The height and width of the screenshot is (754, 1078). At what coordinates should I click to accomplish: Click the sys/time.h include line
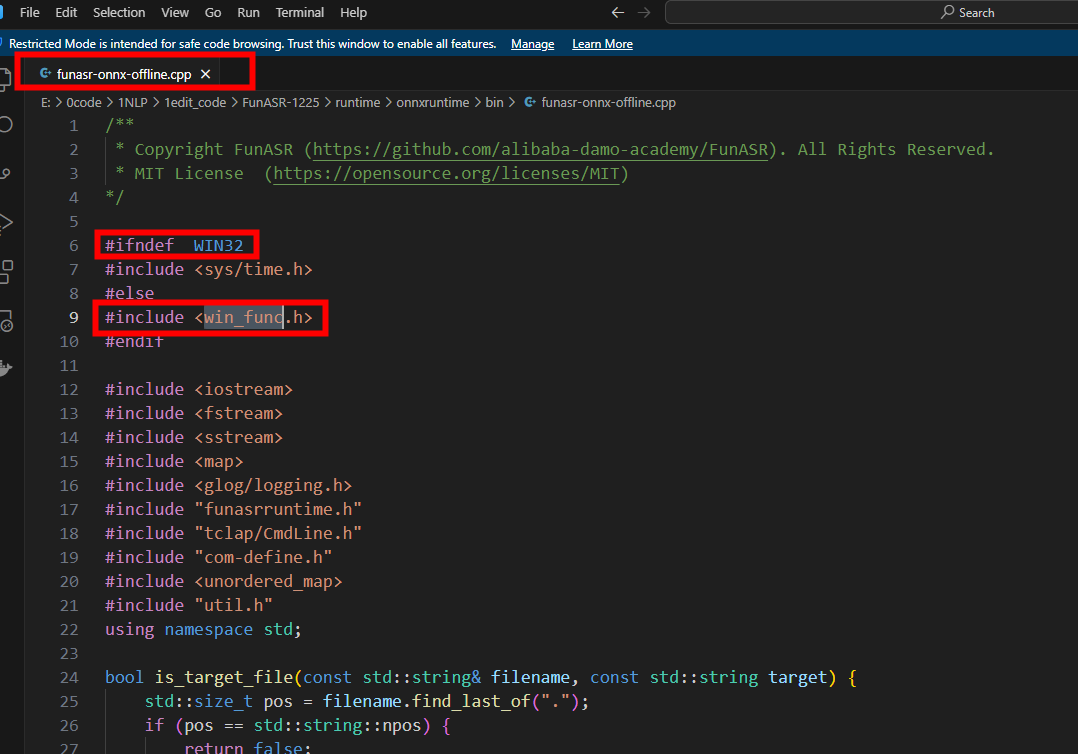pos(208,269)
